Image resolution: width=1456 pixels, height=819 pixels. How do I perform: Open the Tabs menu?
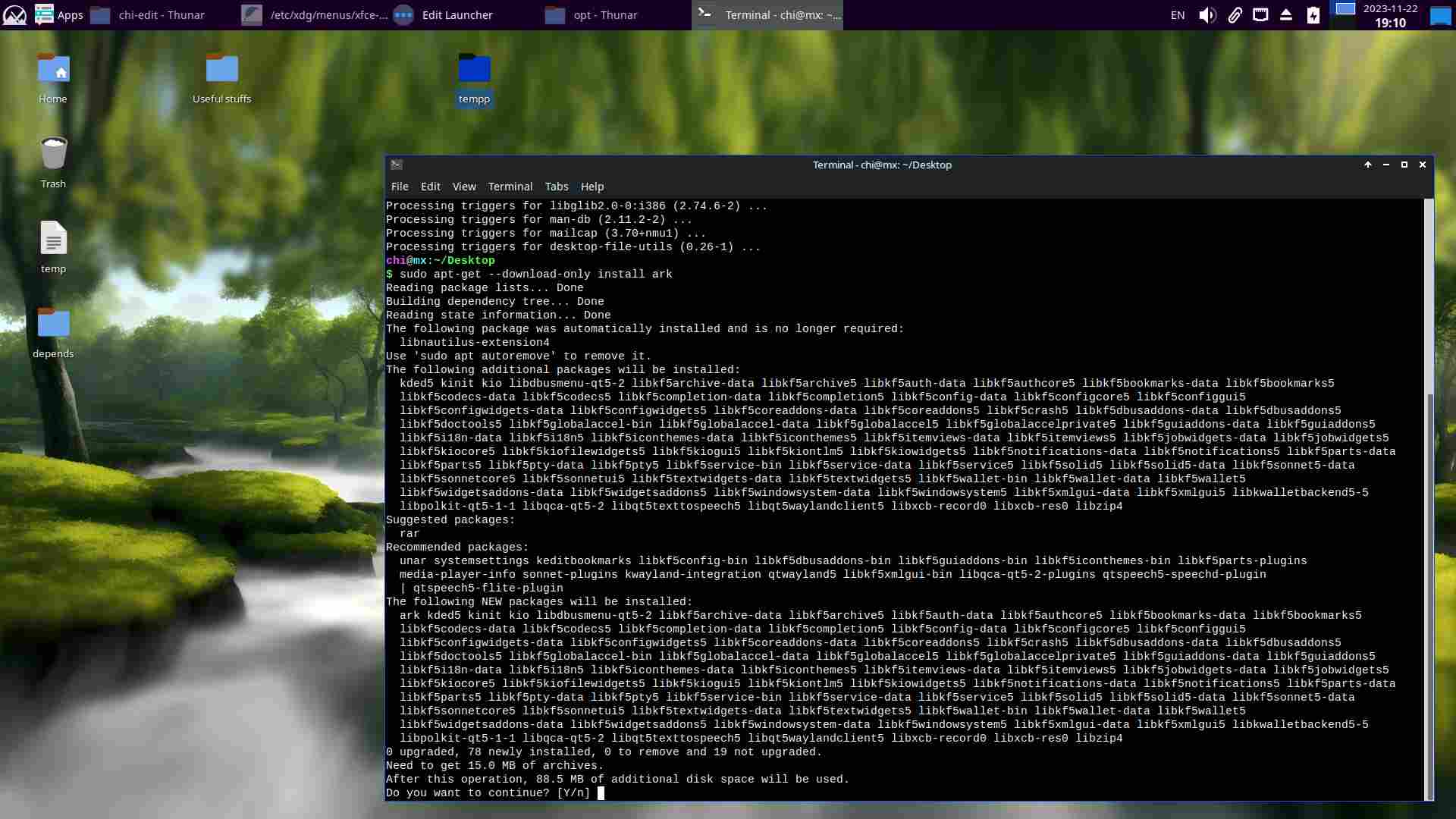[556, 187]
